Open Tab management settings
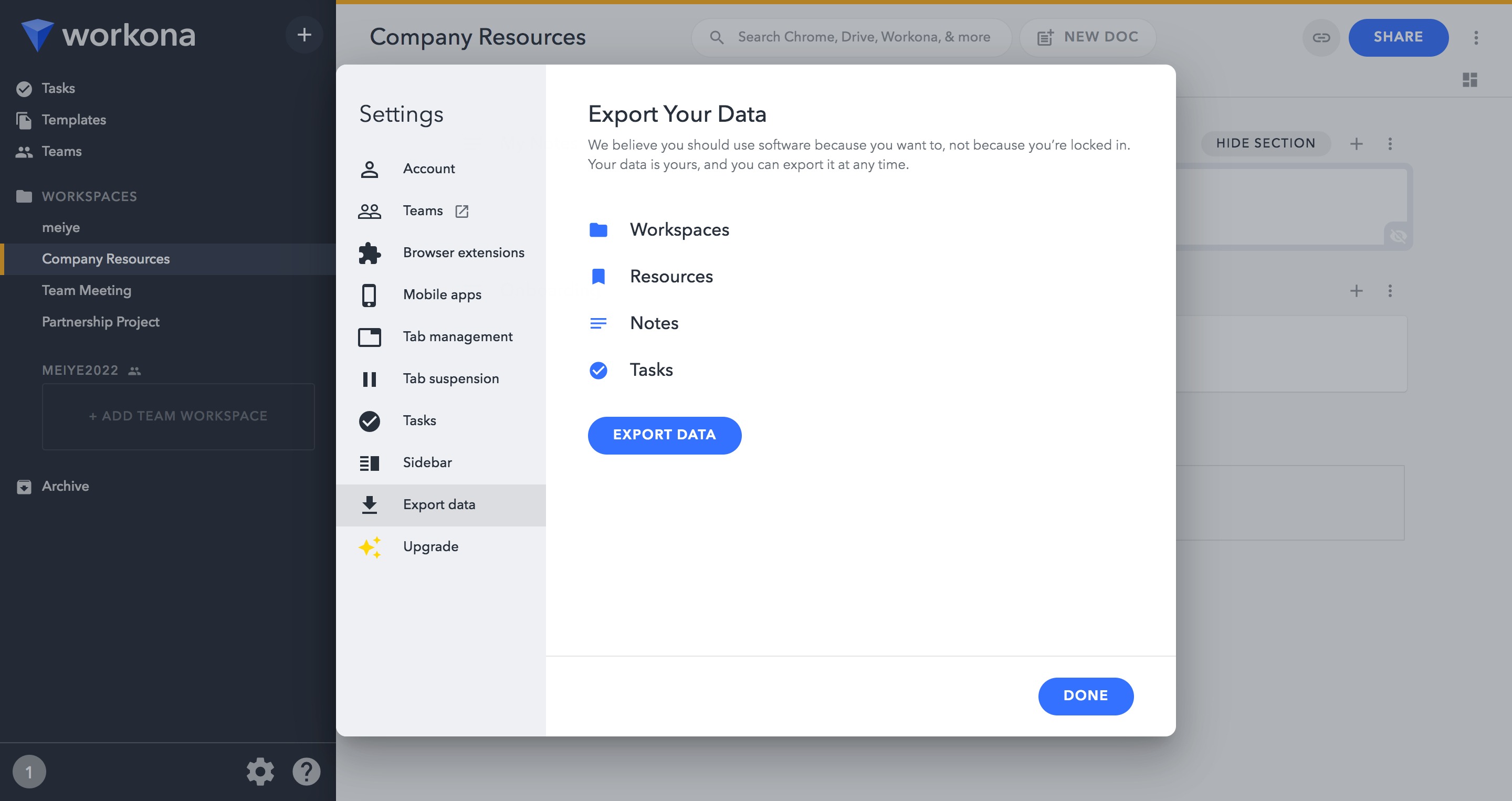Image resolution: width=1512 pixels, height=801 pixels. pos(441,337)
